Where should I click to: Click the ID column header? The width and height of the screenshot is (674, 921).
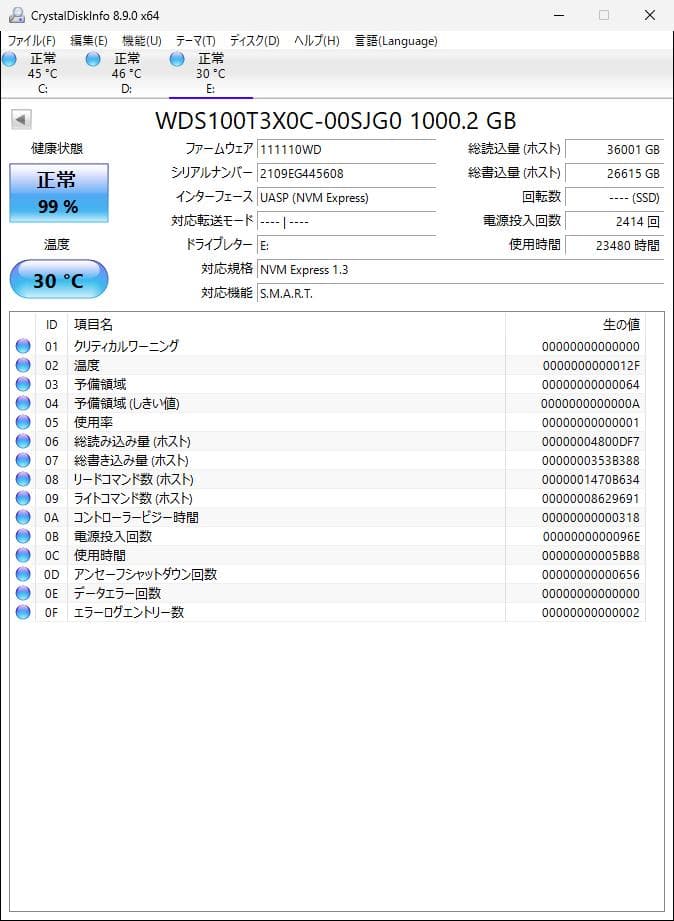point(52,324)
